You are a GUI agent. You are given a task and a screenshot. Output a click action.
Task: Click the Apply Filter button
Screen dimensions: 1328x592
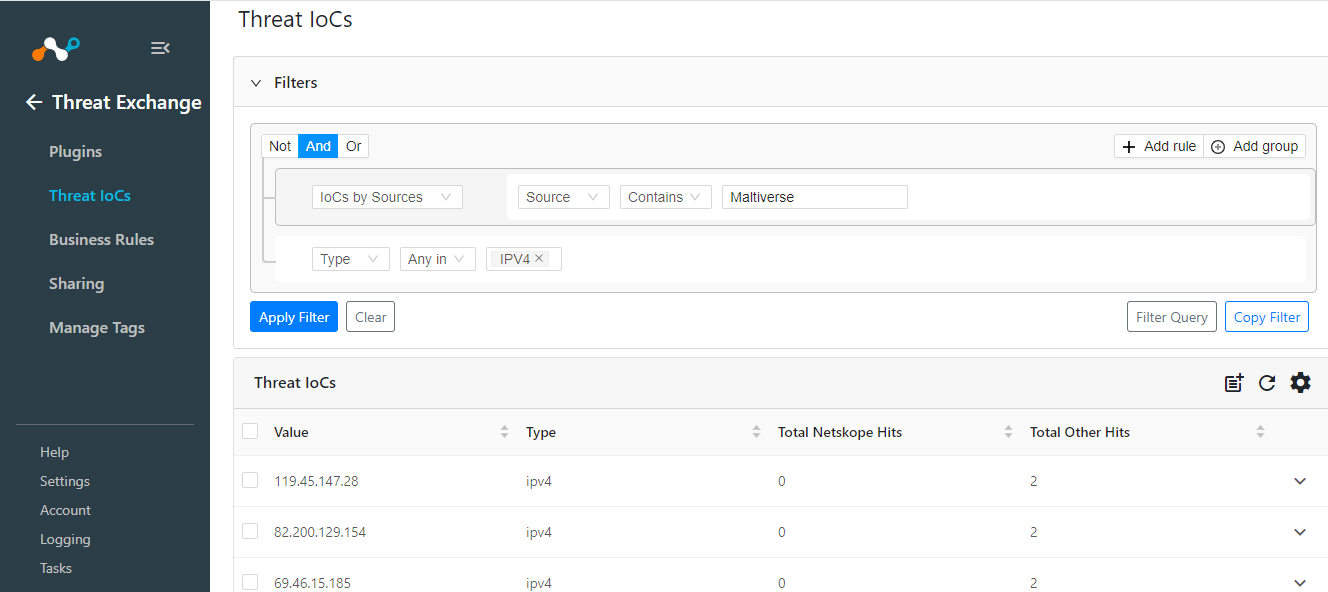[294, 317]
